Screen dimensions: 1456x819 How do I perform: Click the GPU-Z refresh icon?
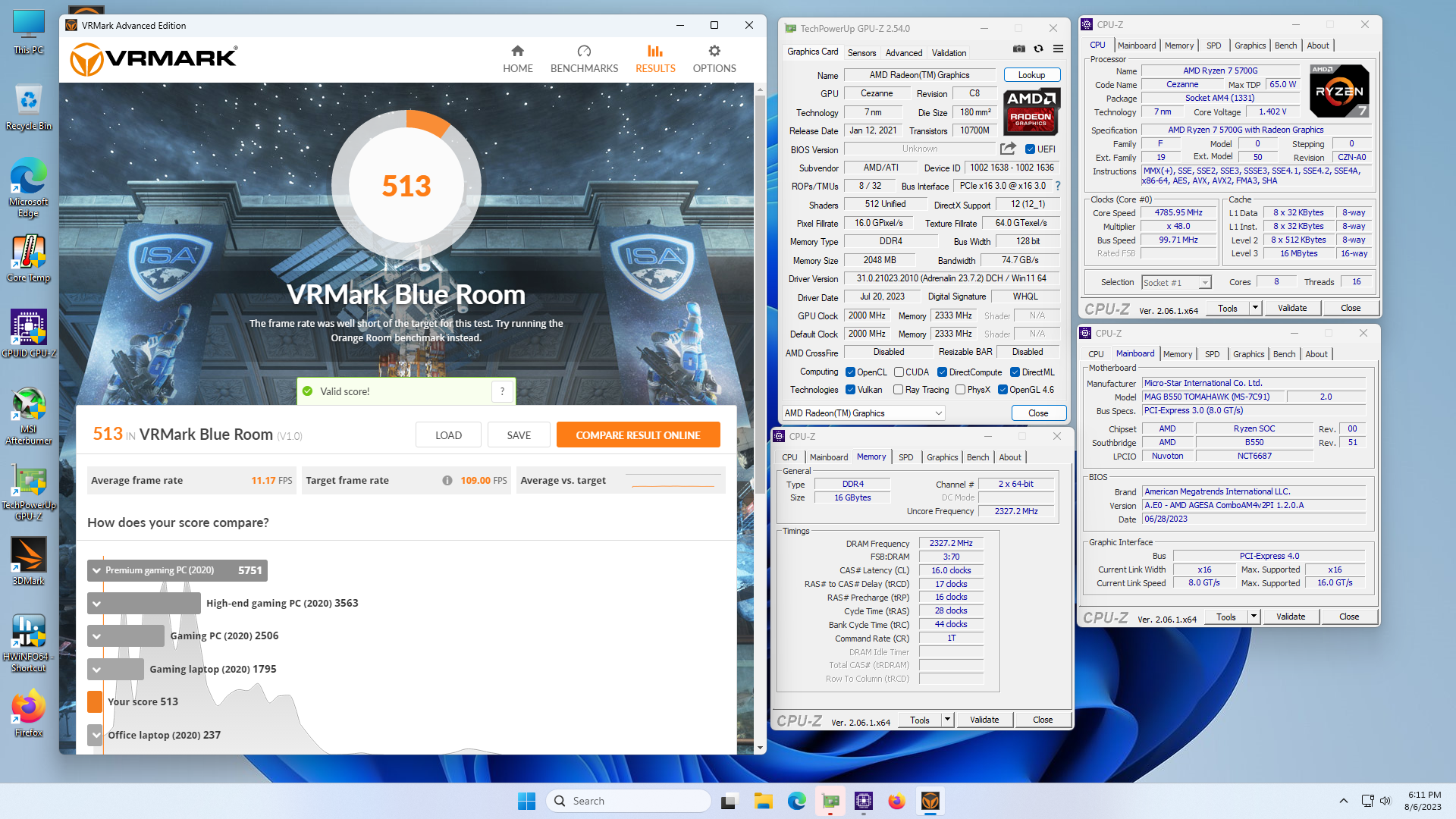point(1038,49)
